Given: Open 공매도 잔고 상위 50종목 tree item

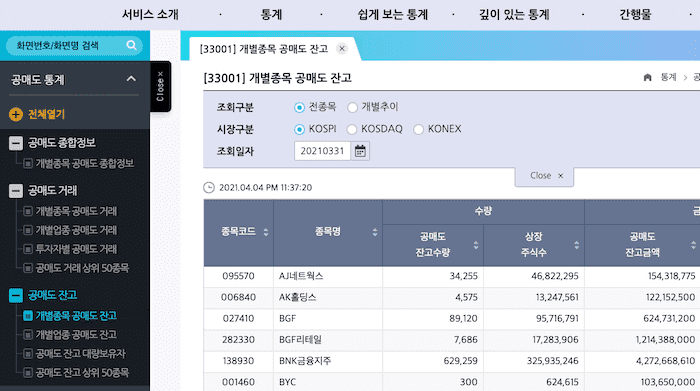Looking at the screenshot, I should click(x=82, y=372).
